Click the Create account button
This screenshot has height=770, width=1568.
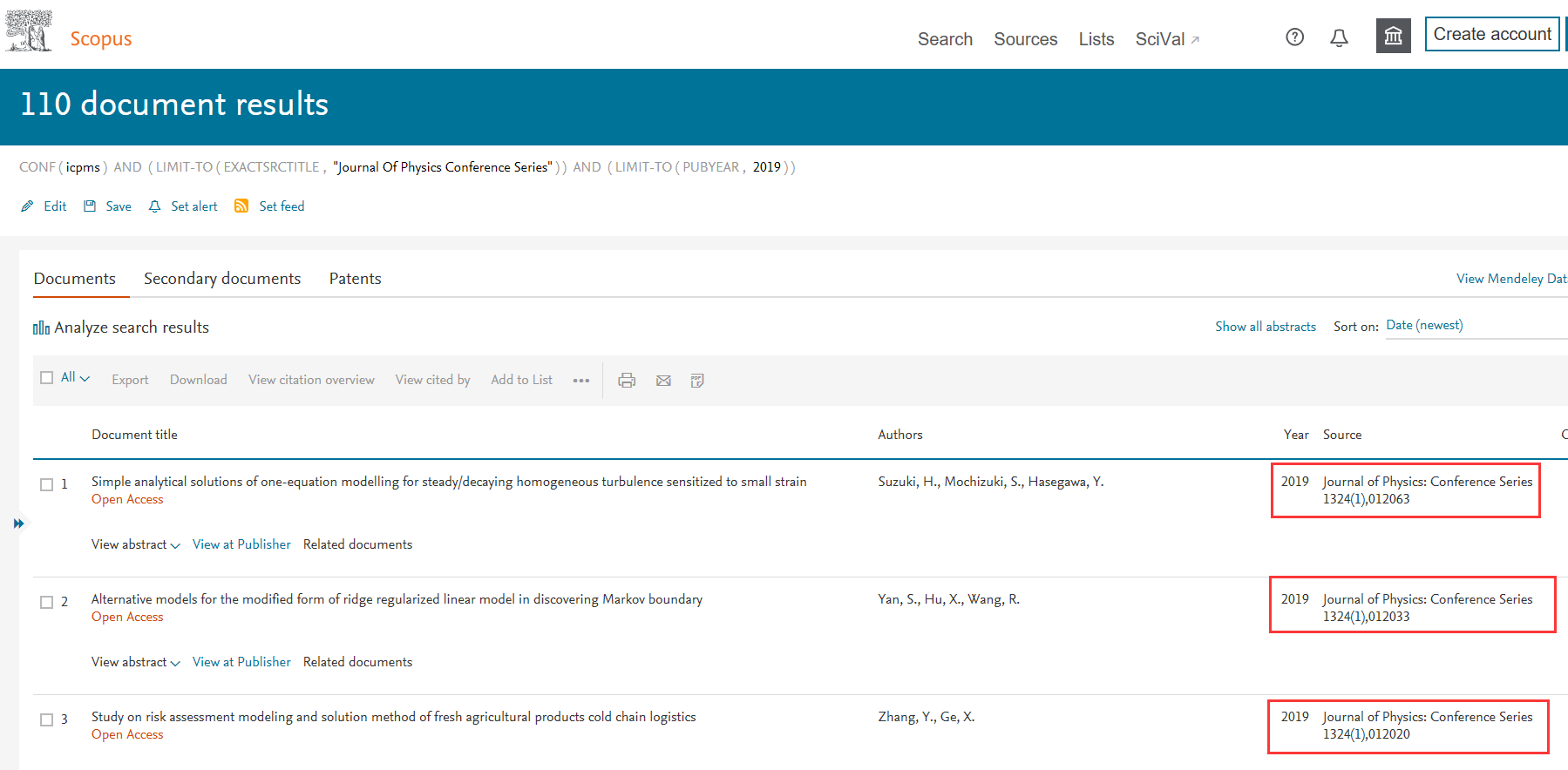coord(1492,34)
